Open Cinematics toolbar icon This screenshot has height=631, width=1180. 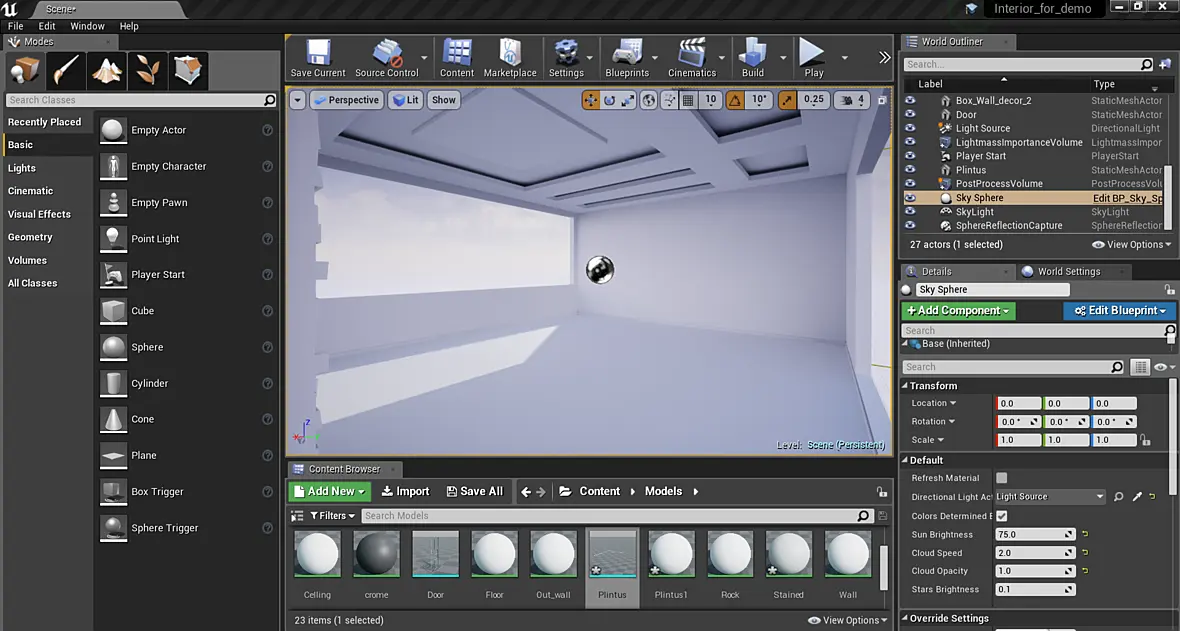(x=692, y=59)
